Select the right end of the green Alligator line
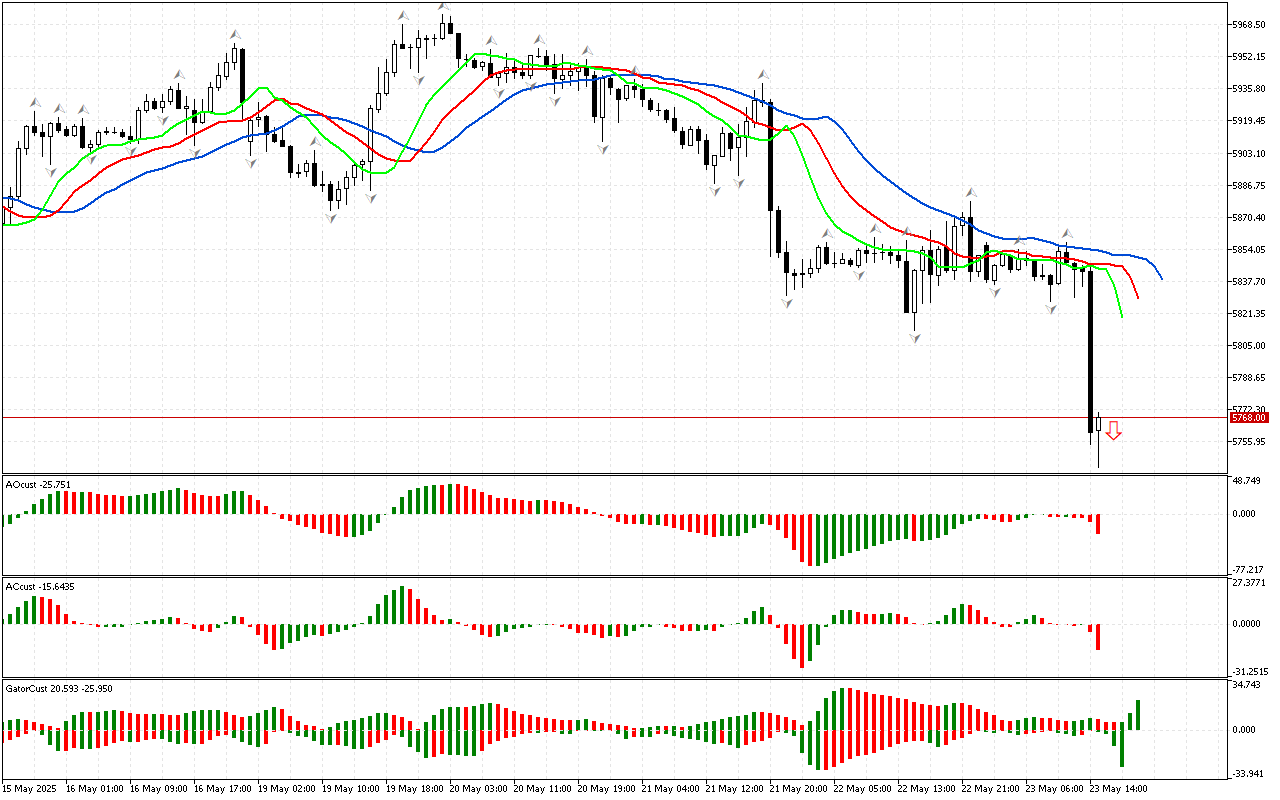1280x800 pixels. point(1123,316)
